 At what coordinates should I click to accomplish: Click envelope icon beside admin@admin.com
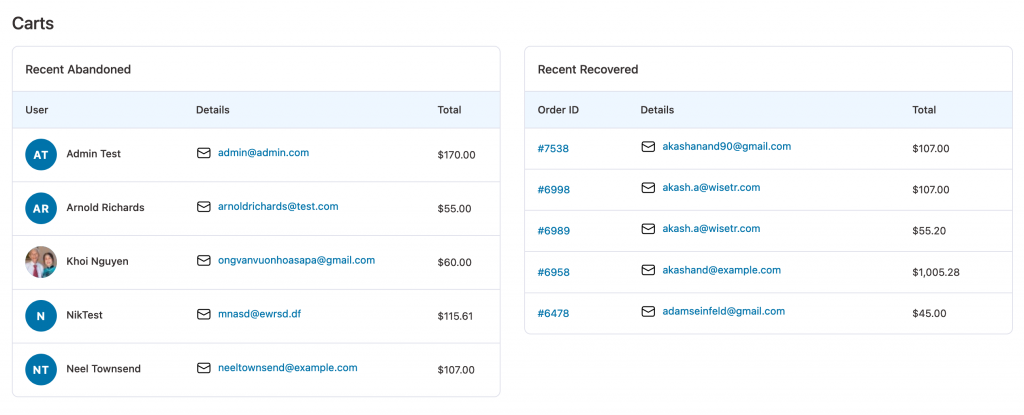coord(204,153)
